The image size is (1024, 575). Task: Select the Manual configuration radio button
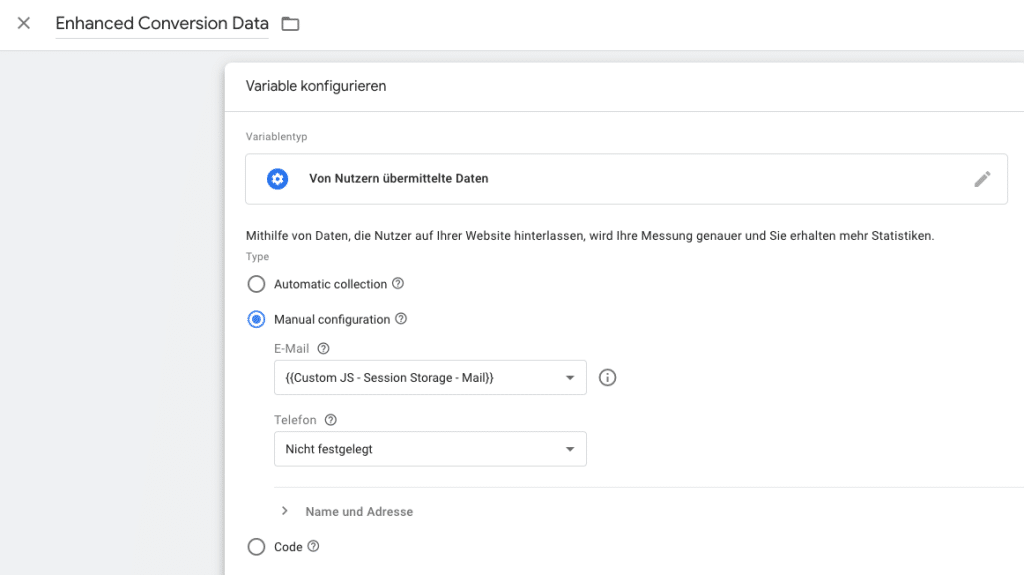(256, 320)
